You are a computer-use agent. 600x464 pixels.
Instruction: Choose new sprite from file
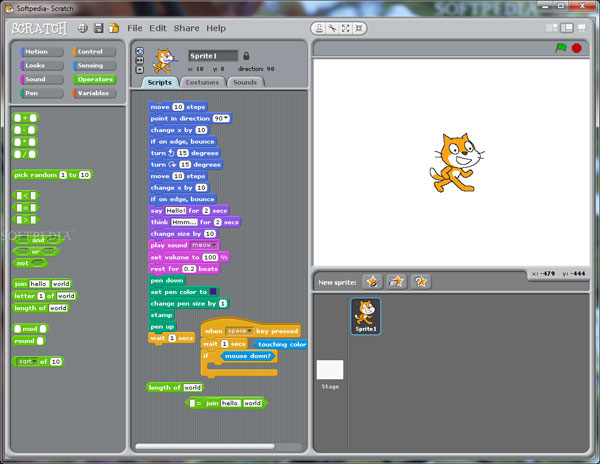[x=396, y=282]
